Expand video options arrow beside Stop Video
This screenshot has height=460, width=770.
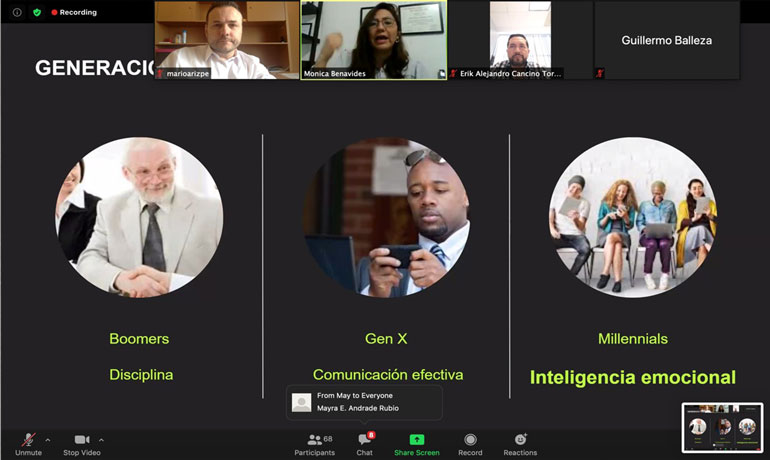(101, 440)
